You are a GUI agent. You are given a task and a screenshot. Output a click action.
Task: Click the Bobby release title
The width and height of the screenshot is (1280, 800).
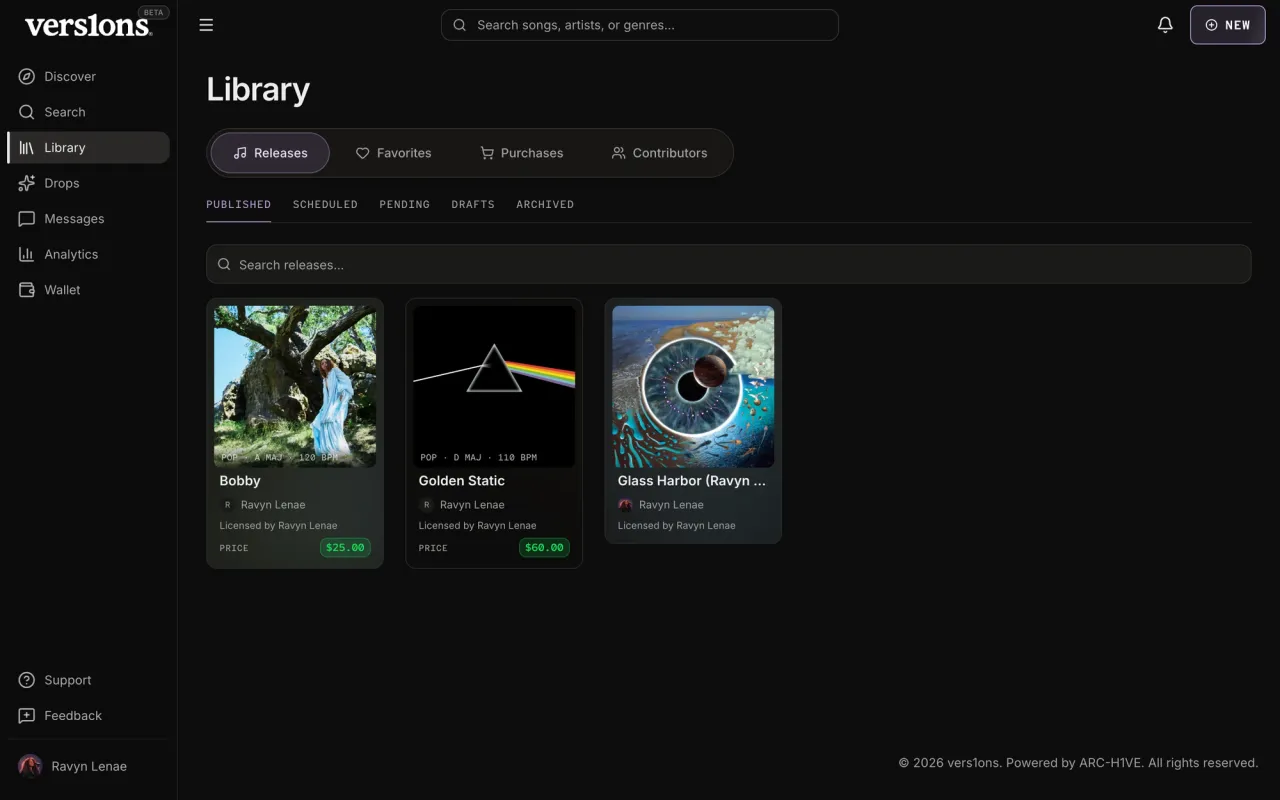(240, 481)
